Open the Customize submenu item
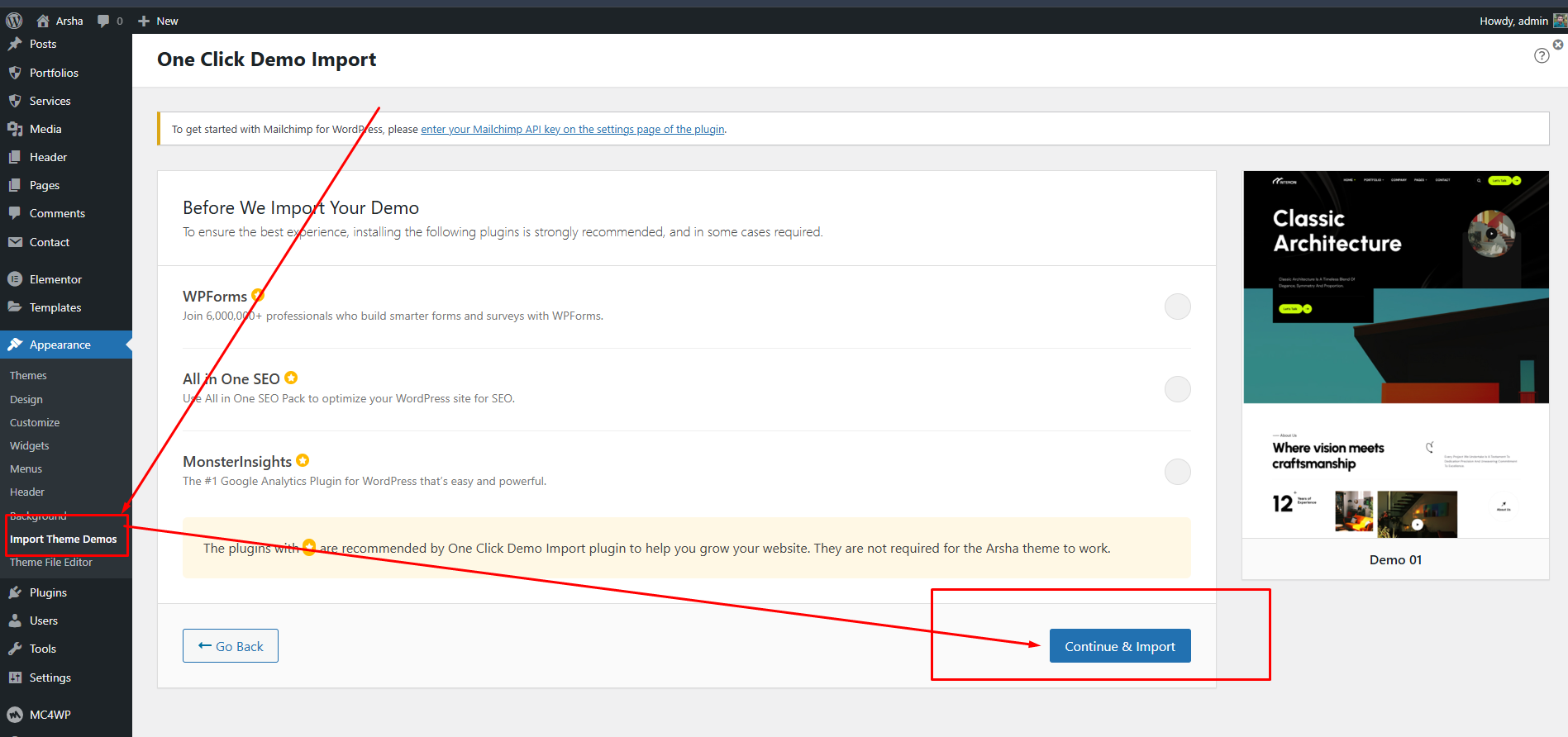1568x737 pixels. (35, 422)
